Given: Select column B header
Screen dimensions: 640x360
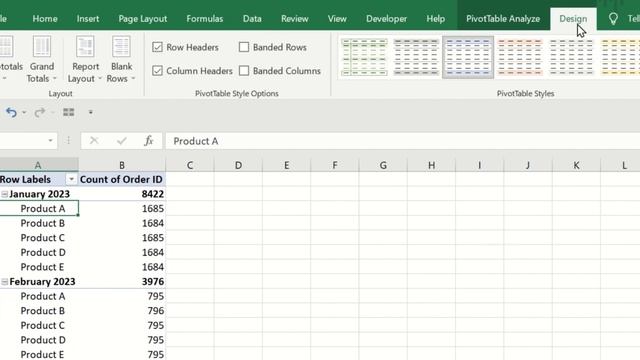Looking at the screenshot, I should [x=122, y=165].
